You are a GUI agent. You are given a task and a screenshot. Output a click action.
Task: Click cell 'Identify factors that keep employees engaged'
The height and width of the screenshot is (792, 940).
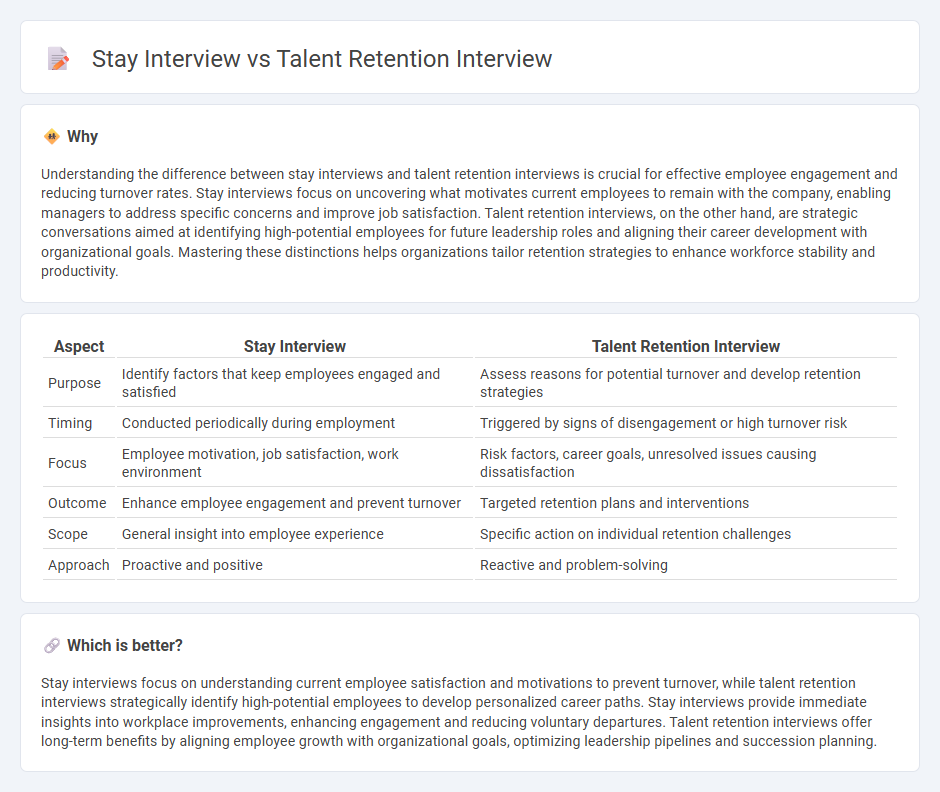click(x=294, y=383)
